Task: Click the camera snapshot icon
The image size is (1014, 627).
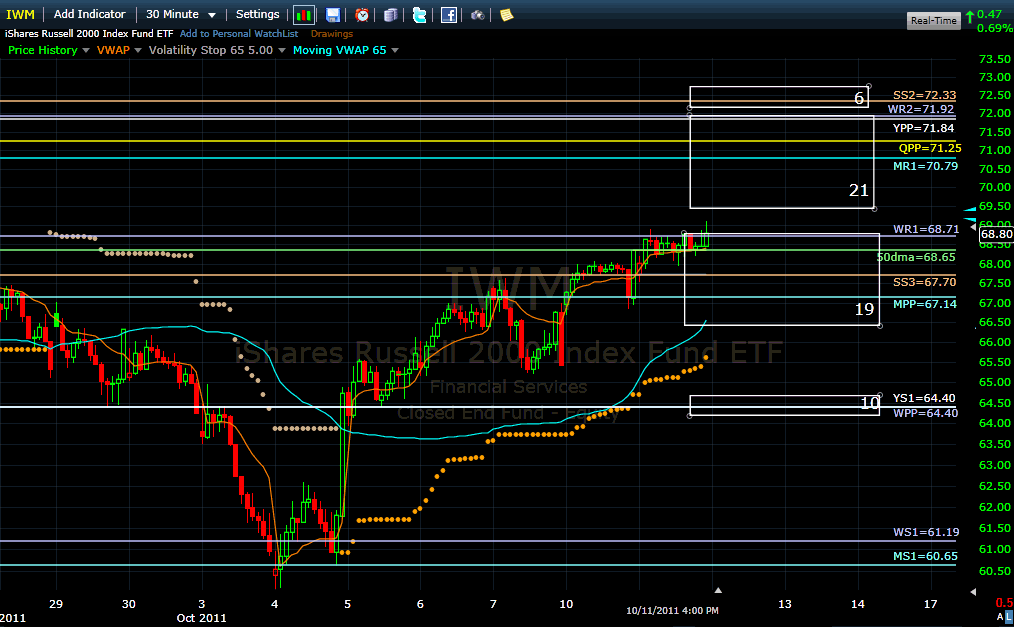Action: tap(477, 15)
